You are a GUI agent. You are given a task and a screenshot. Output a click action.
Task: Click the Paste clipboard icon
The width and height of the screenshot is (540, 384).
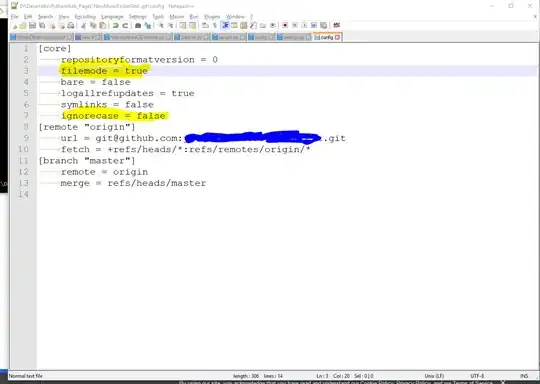(103, 25)
